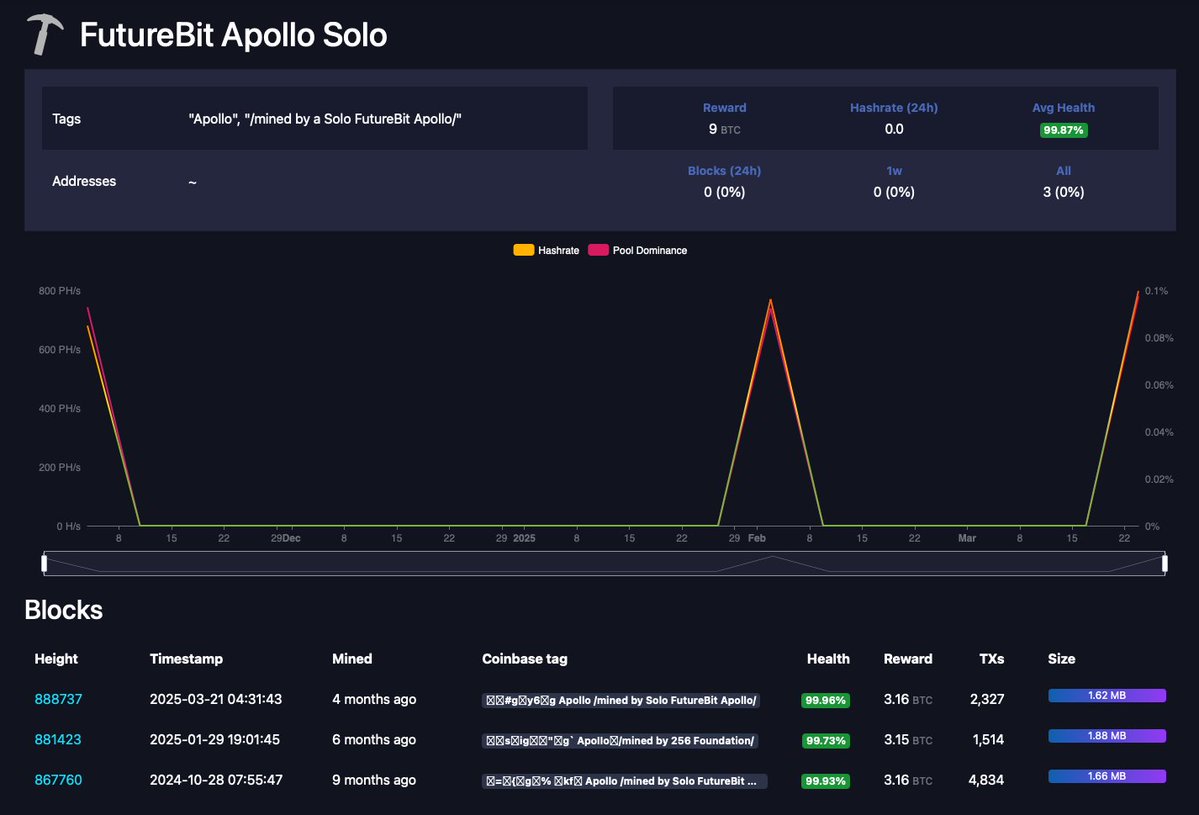Click the FutureBit Apollo Solo page title
This screenshot has height=815, width=1199.
click(233, 35)
